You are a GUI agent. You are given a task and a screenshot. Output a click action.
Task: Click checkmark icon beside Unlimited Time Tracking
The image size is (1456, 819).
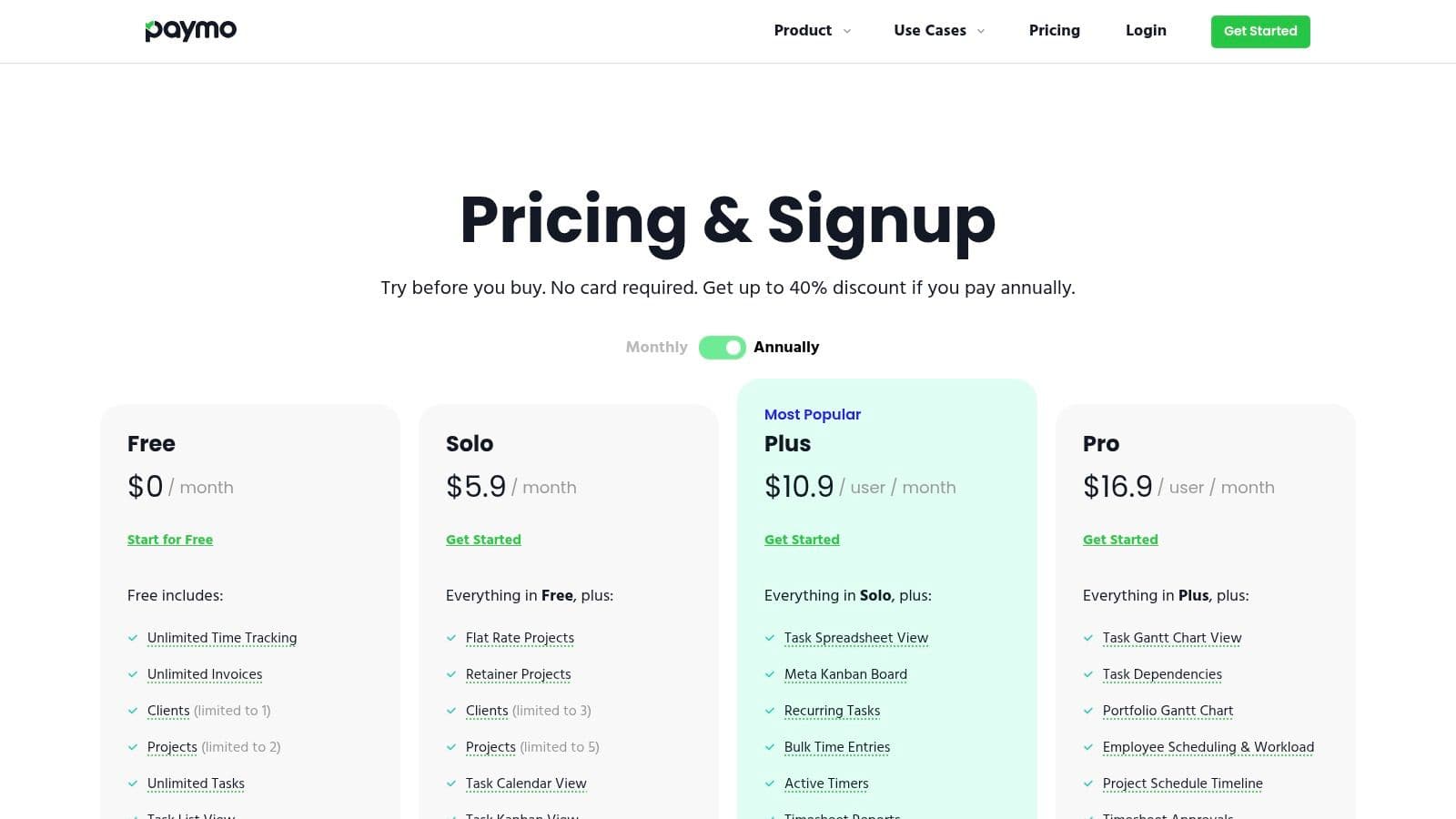point(133,638)
